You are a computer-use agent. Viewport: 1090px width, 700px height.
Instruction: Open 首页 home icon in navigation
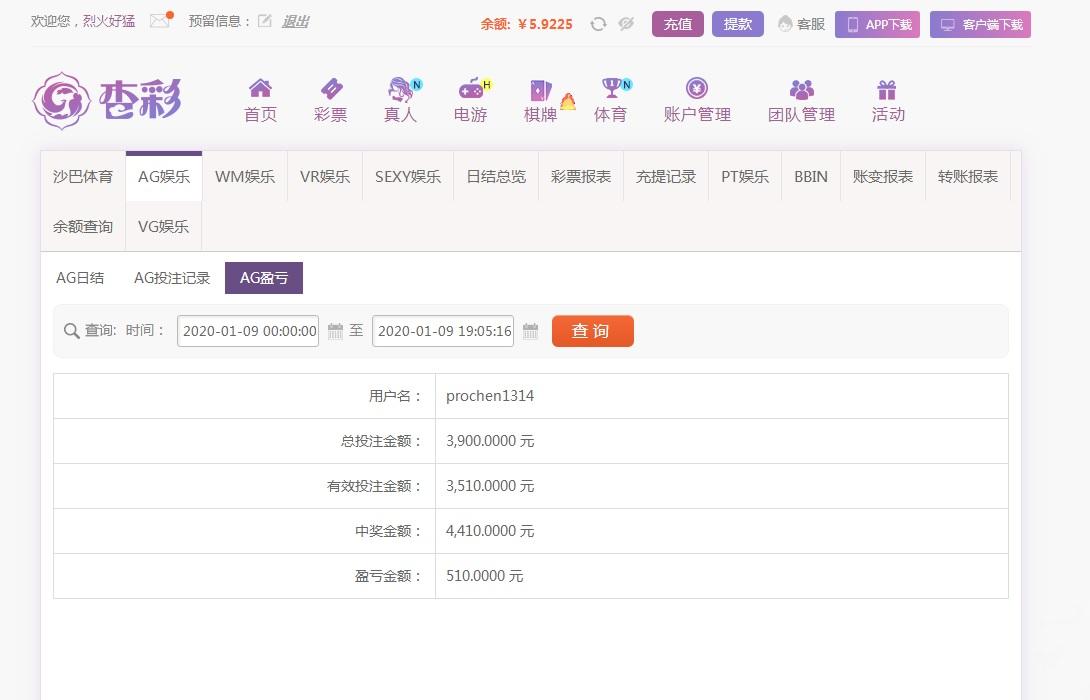(x=260, y=89)
